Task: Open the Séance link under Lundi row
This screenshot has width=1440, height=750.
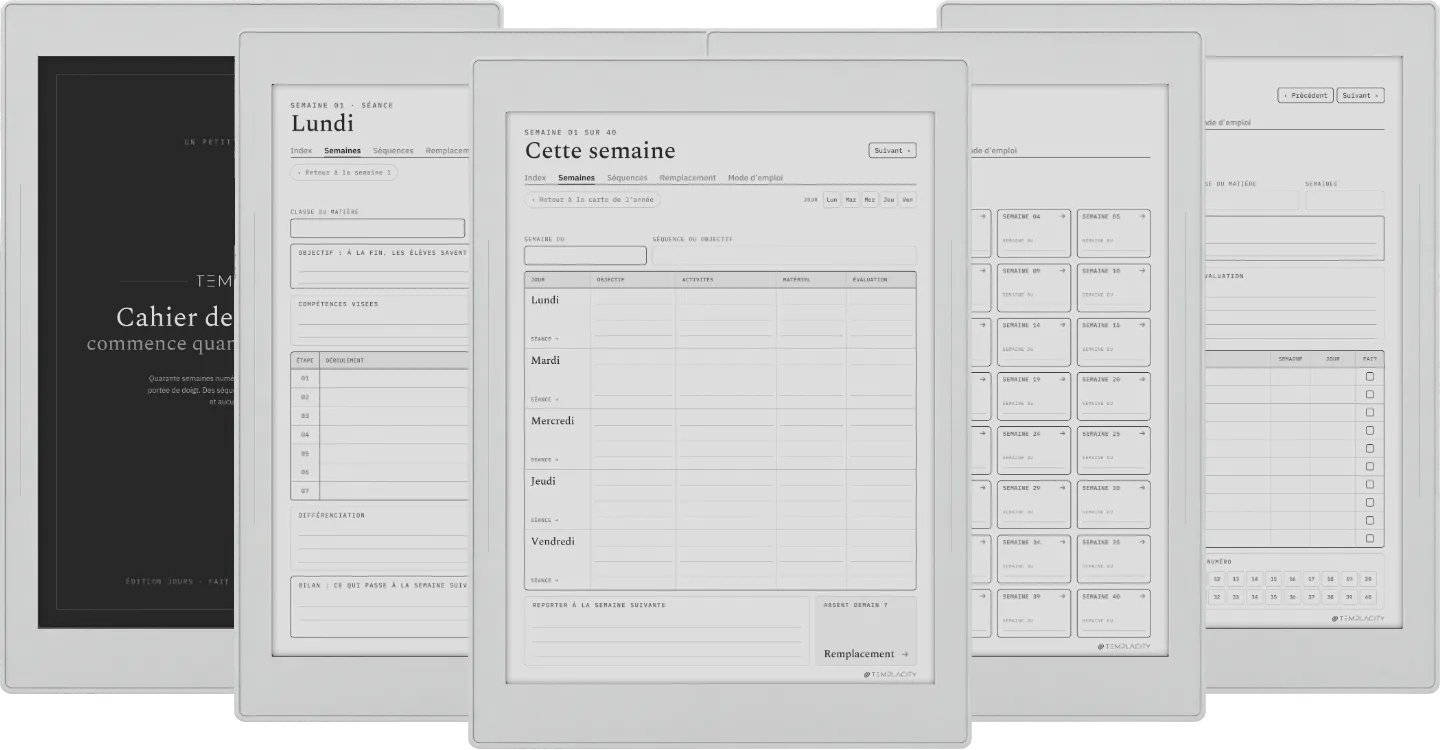Action: click(x=545, y=339)
